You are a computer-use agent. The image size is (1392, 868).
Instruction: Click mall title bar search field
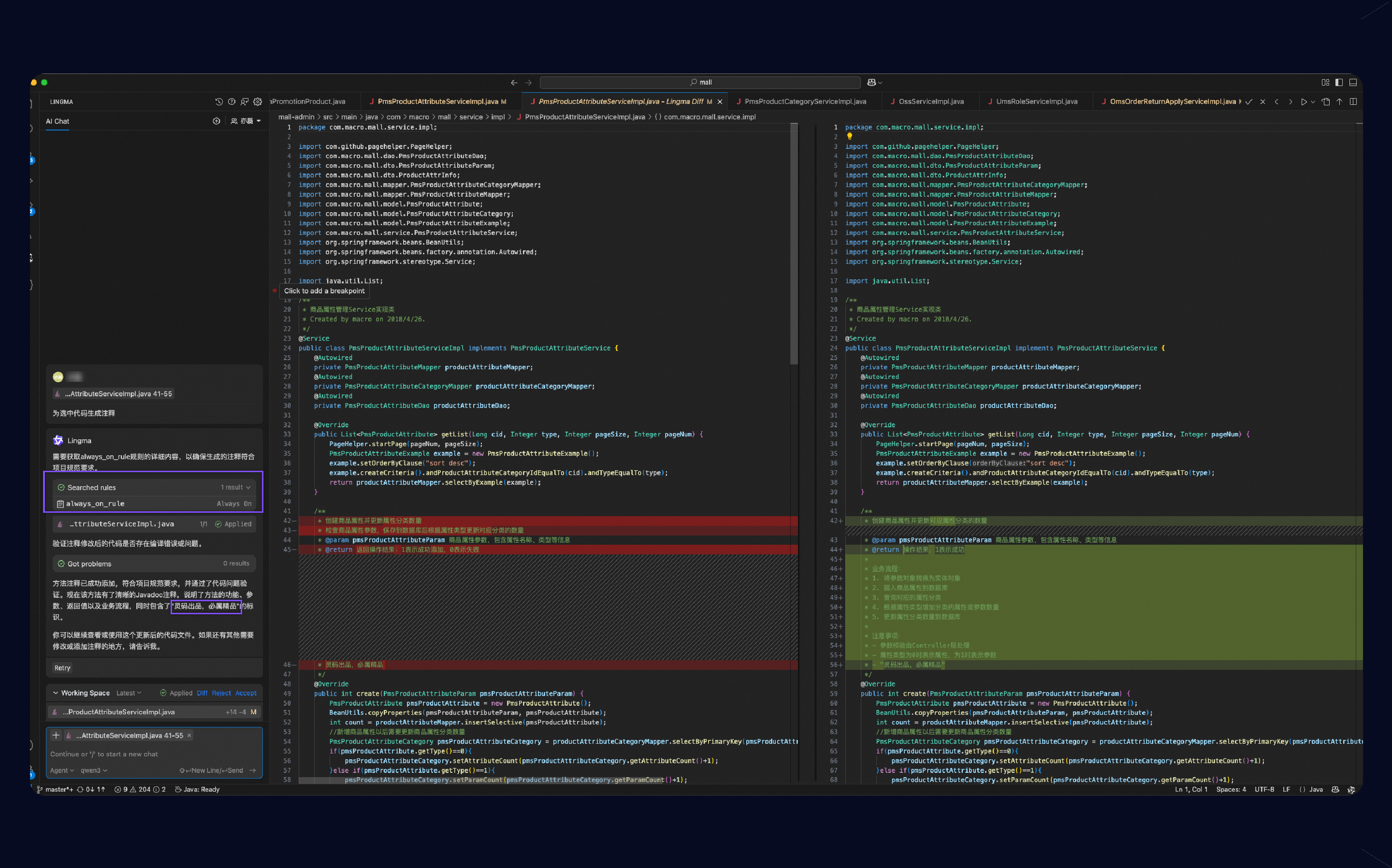point(700,83)
